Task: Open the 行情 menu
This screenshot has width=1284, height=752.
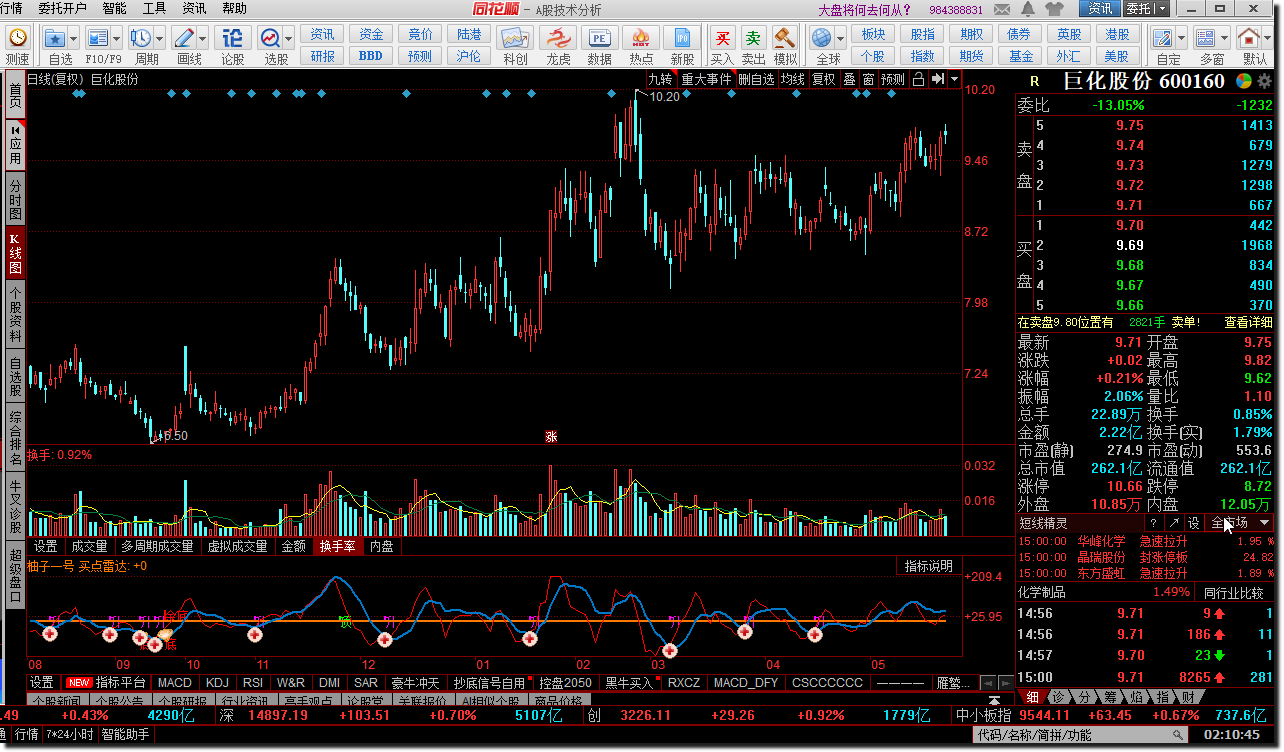Action: point(12,8)
